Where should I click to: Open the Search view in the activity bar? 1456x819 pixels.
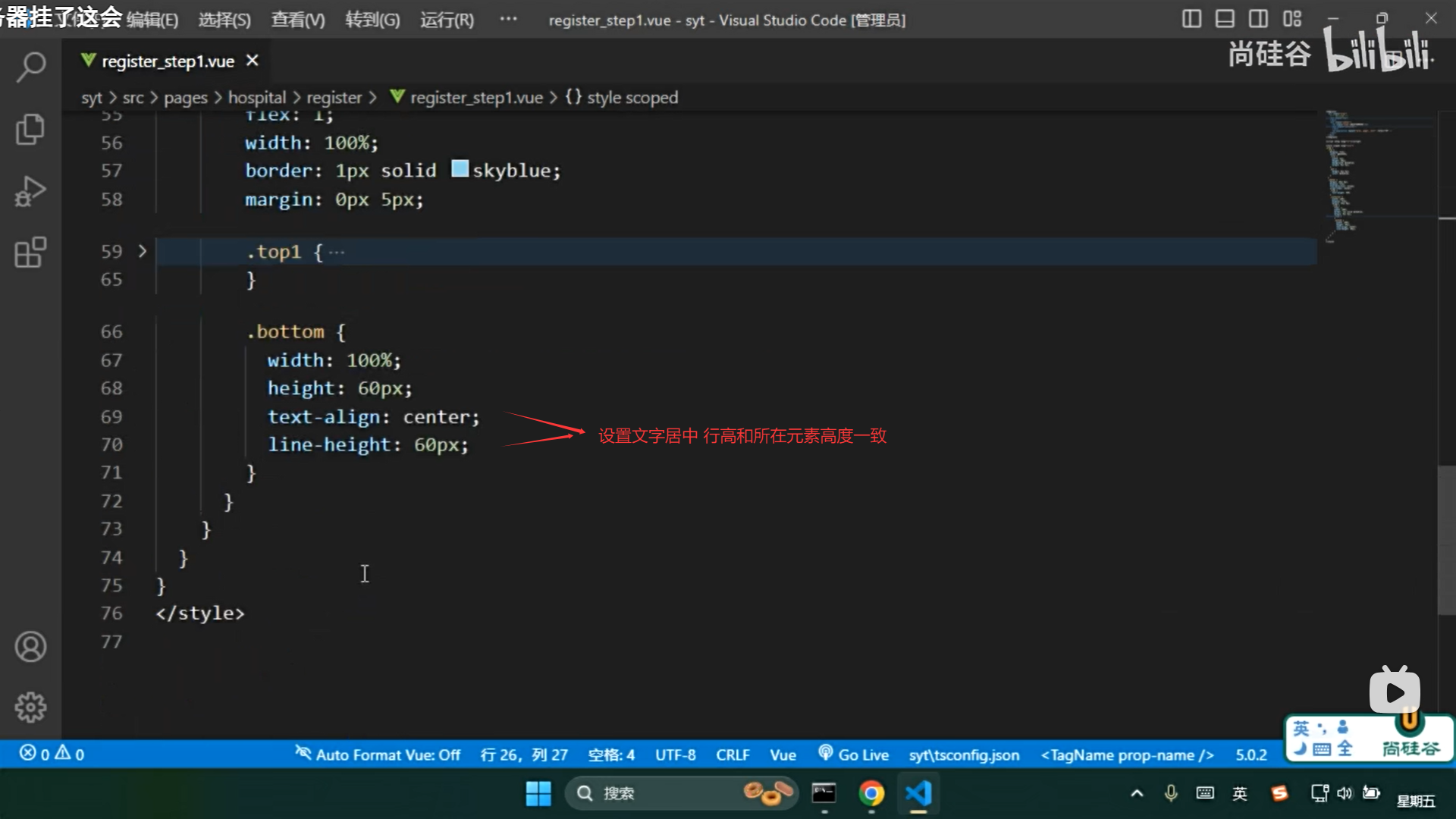point(30,67)
